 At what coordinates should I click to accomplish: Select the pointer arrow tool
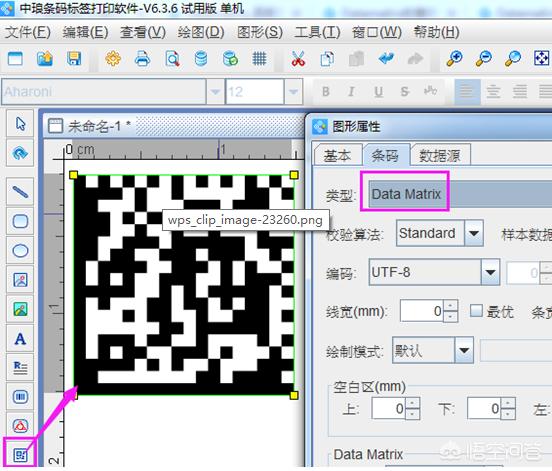tap(20, 124)
